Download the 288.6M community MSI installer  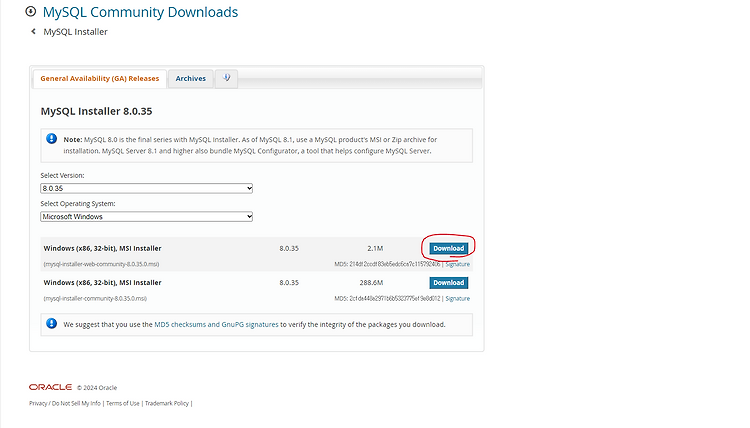449,283
